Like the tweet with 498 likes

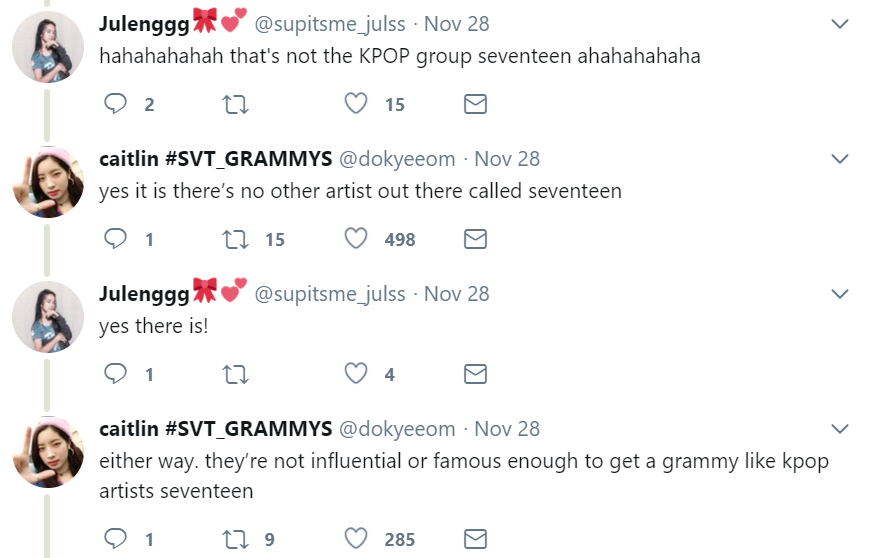(356, 239)
